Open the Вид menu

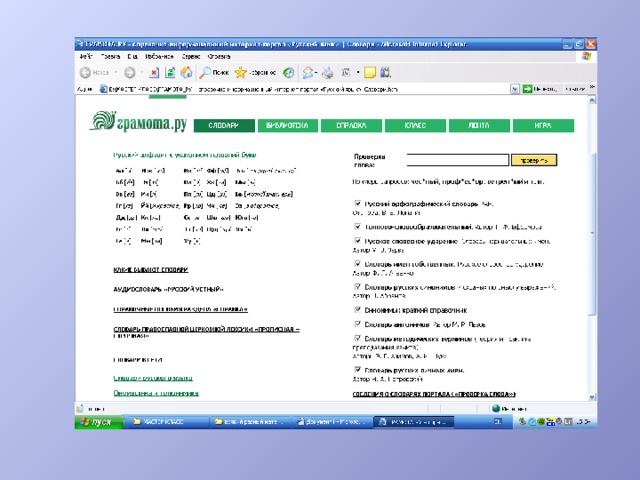pyautogui.click(x=132, y=57)
